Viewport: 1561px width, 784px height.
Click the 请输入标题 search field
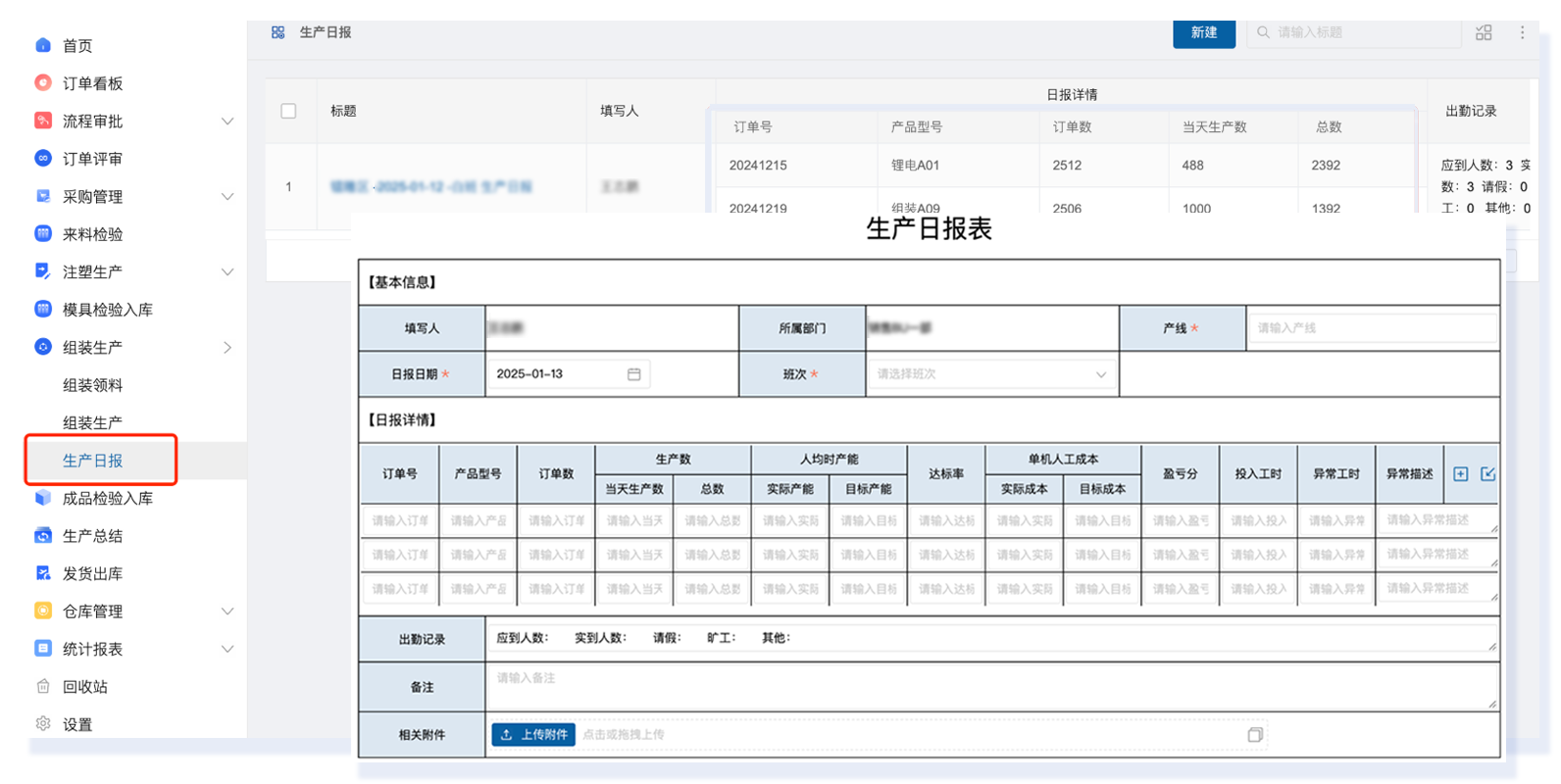point(1353,32)
